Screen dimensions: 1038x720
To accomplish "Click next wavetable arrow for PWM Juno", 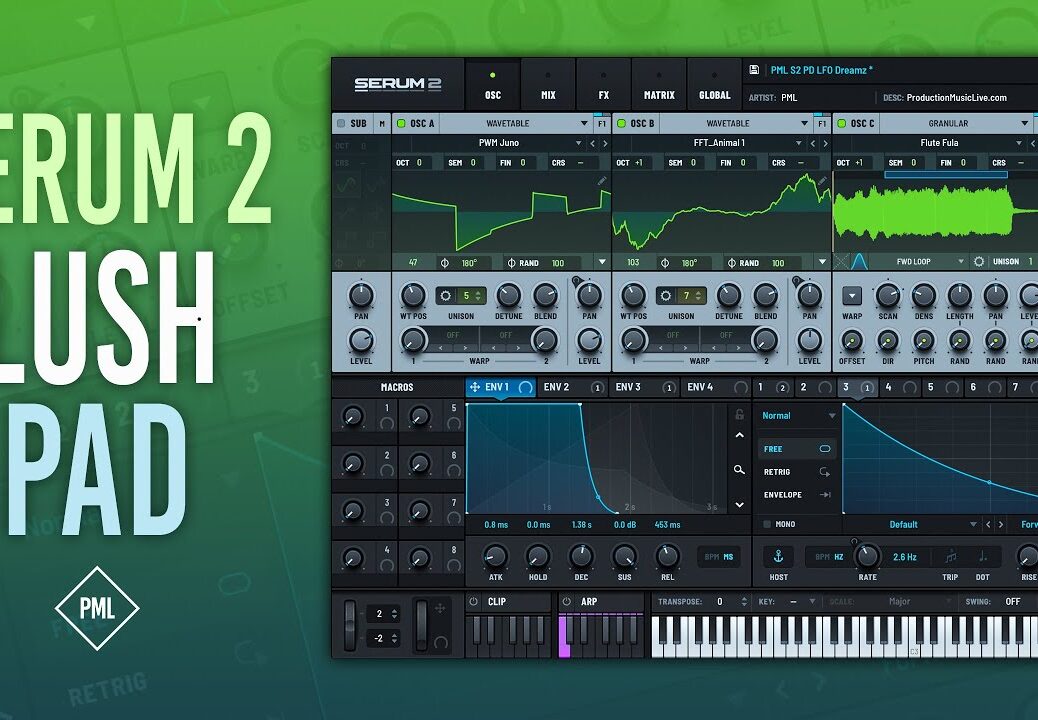I will click(x=604, y=143).
